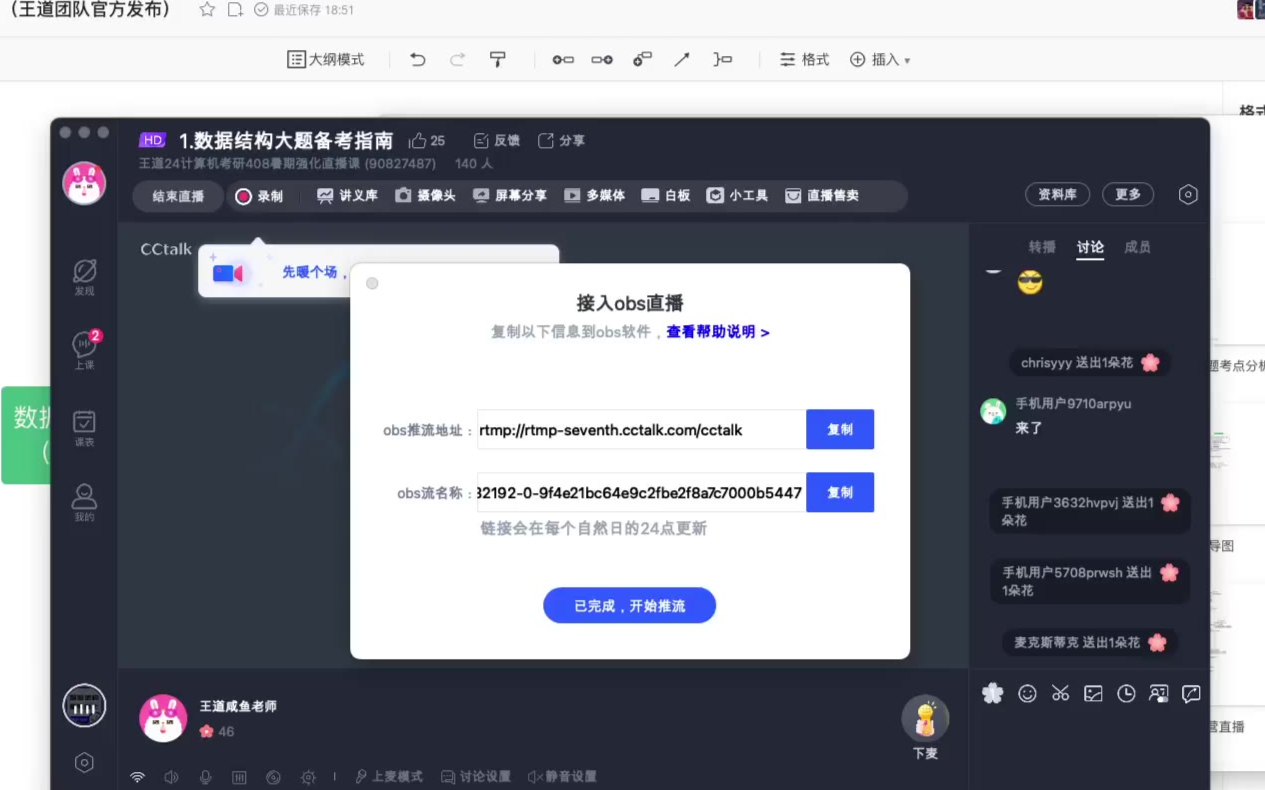
Task: Click 分享 to share the stream
Action: click(562, 141)
